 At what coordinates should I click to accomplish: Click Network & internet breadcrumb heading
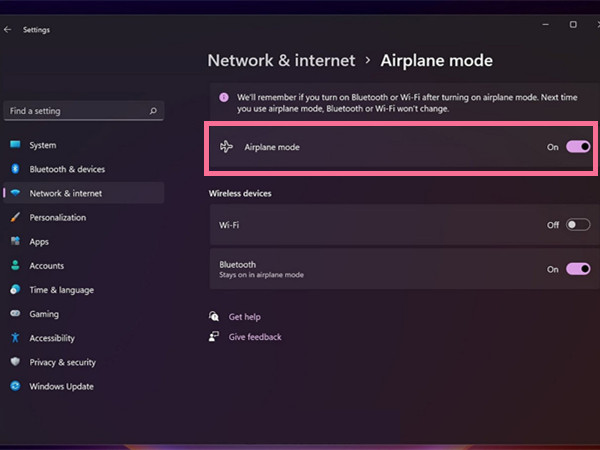[281, 60]
